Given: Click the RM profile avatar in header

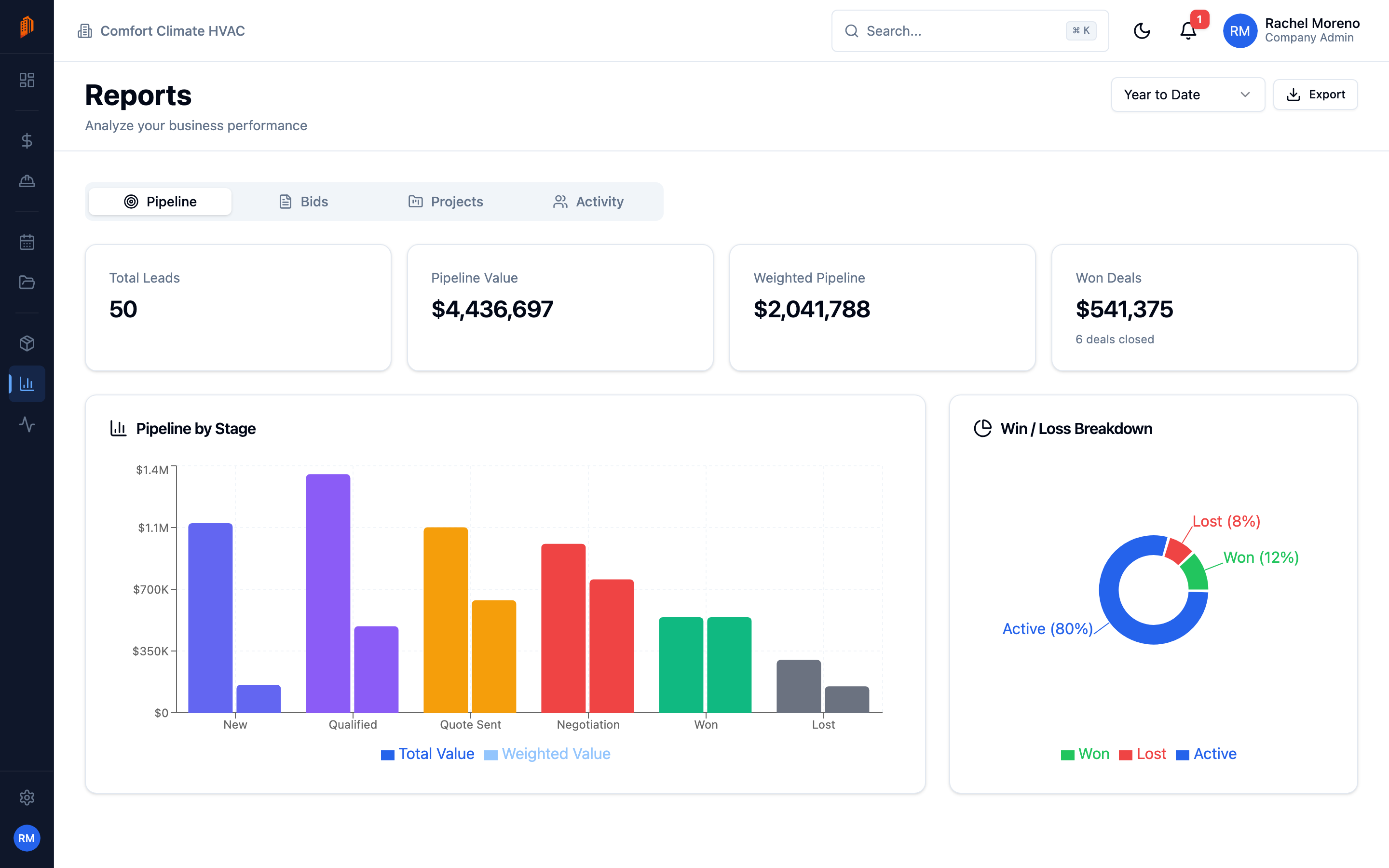Looking at the screenshot, I should point(1240,31).
